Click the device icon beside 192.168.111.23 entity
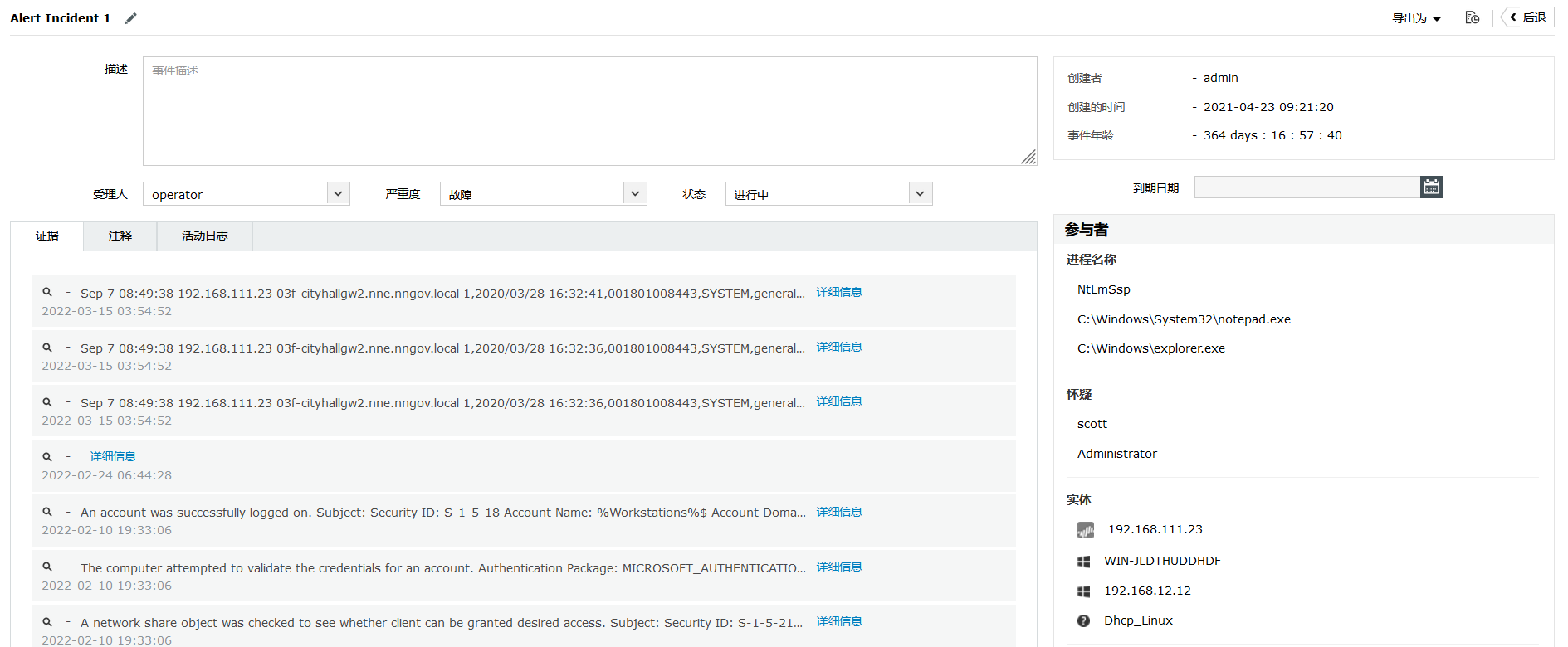This screenshot has height=647, width=1568. click(1085, 530)
